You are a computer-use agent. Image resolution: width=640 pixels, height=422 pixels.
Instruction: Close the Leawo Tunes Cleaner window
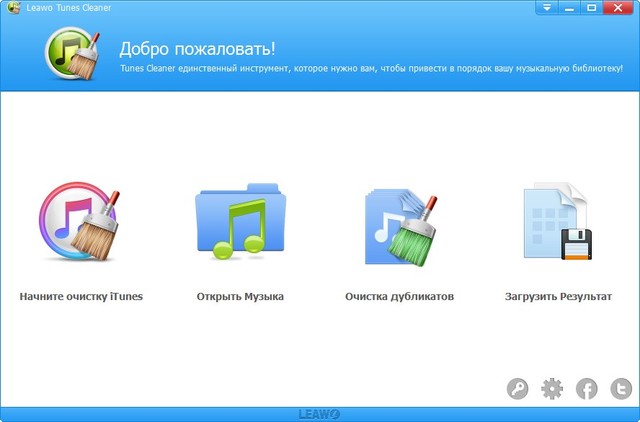[x=618, y=8]
